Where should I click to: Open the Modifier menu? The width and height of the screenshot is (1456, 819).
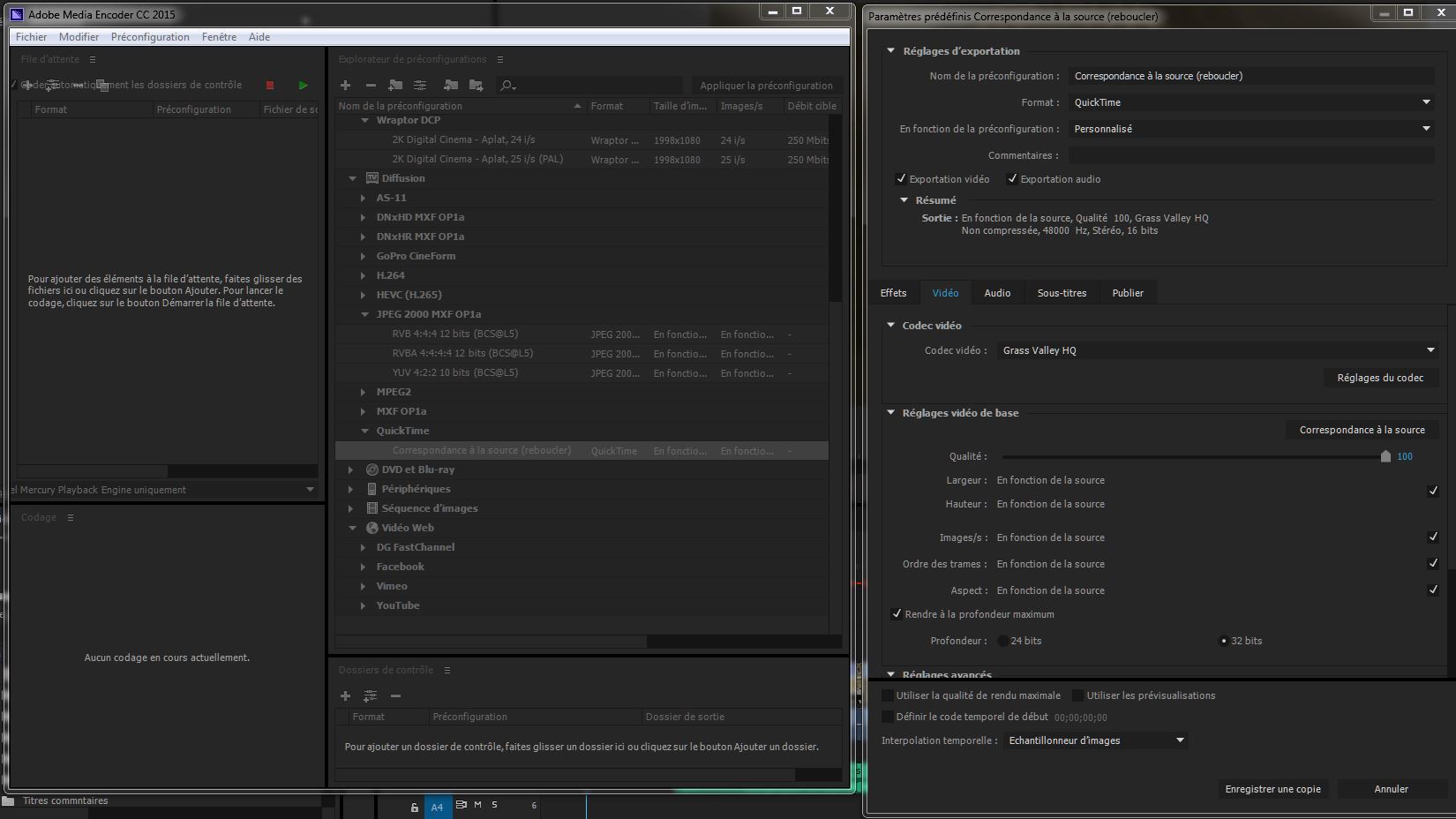[79, 37]
